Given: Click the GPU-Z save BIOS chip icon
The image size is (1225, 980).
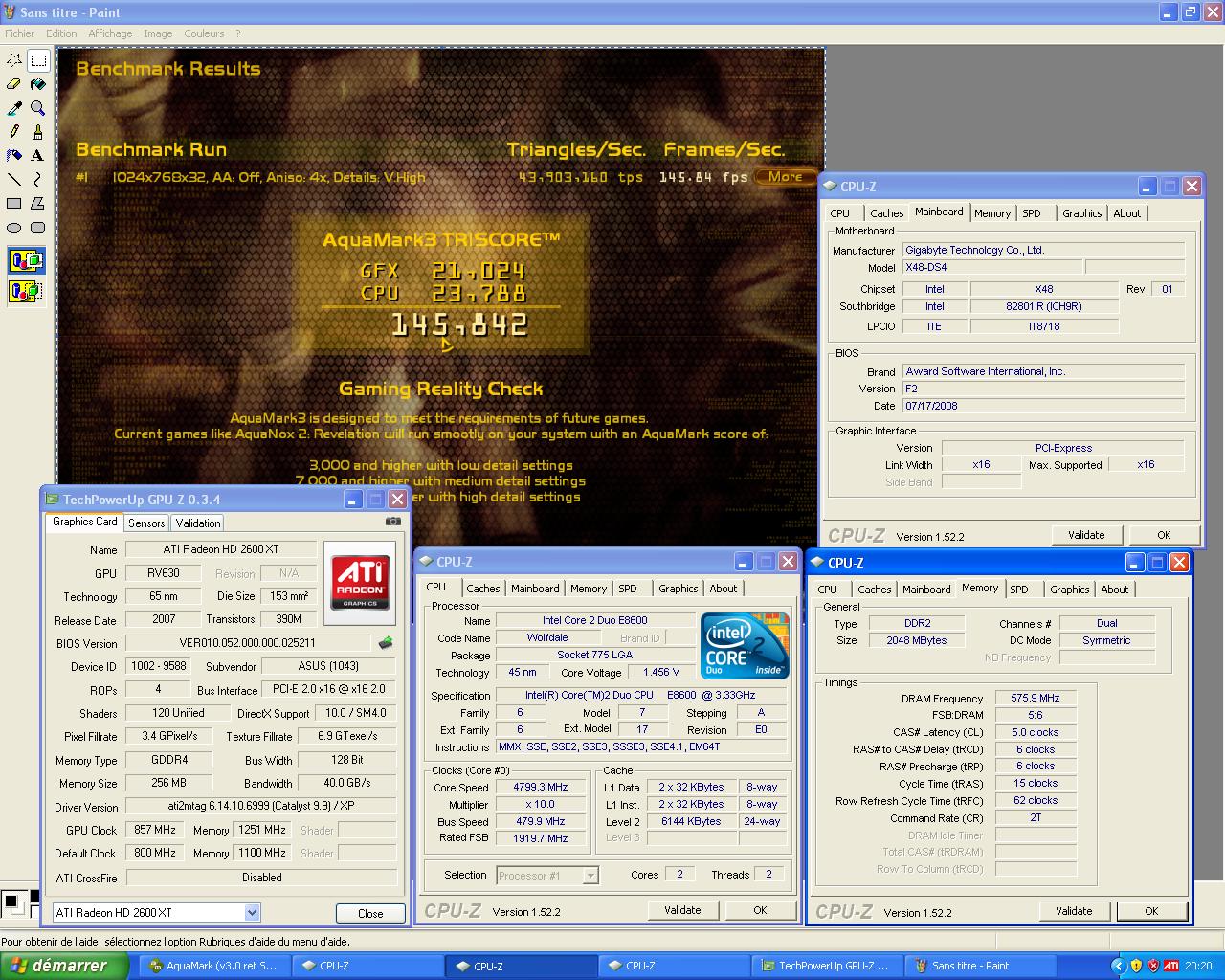Looking at the screenshot, I should click(x=386, y=643).
